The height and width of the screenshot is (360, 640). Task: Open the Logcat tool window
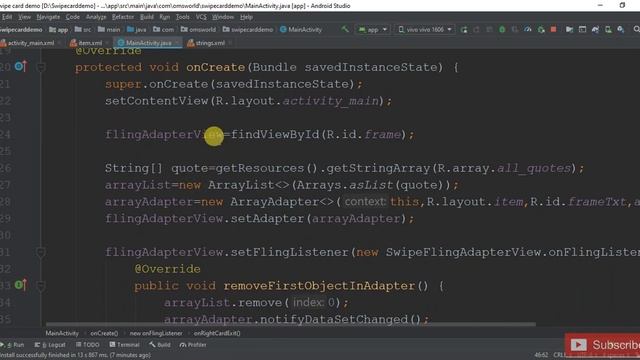click(50, 345)
